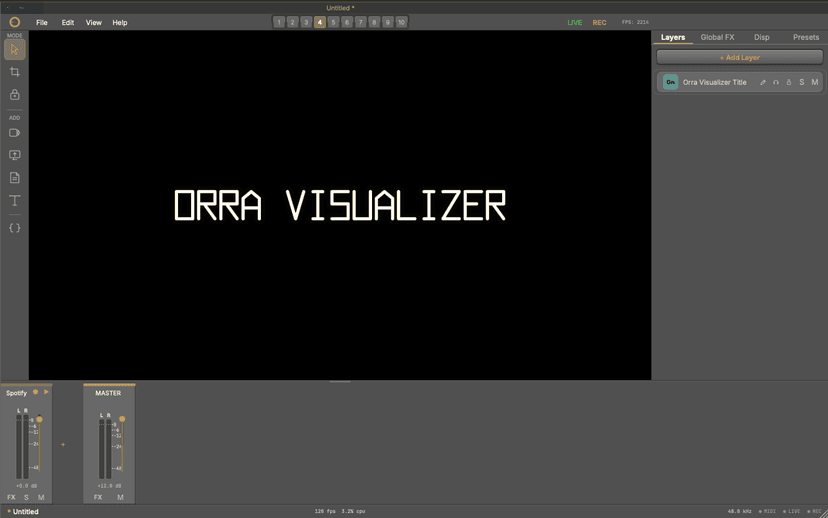Select active scene slot 4
The height and width of the screenshot is (518, 828).
pyautogui.click(x=319, y=22)
